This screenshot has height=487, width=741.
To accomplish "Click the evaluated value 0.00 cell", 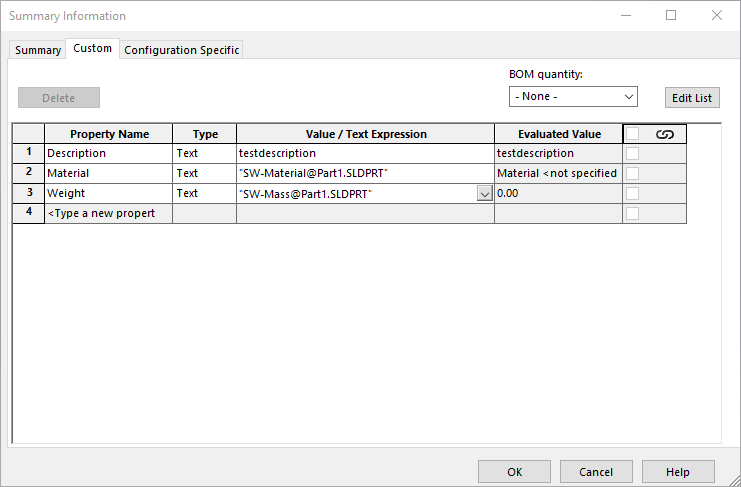I will (x=559, y=194).
